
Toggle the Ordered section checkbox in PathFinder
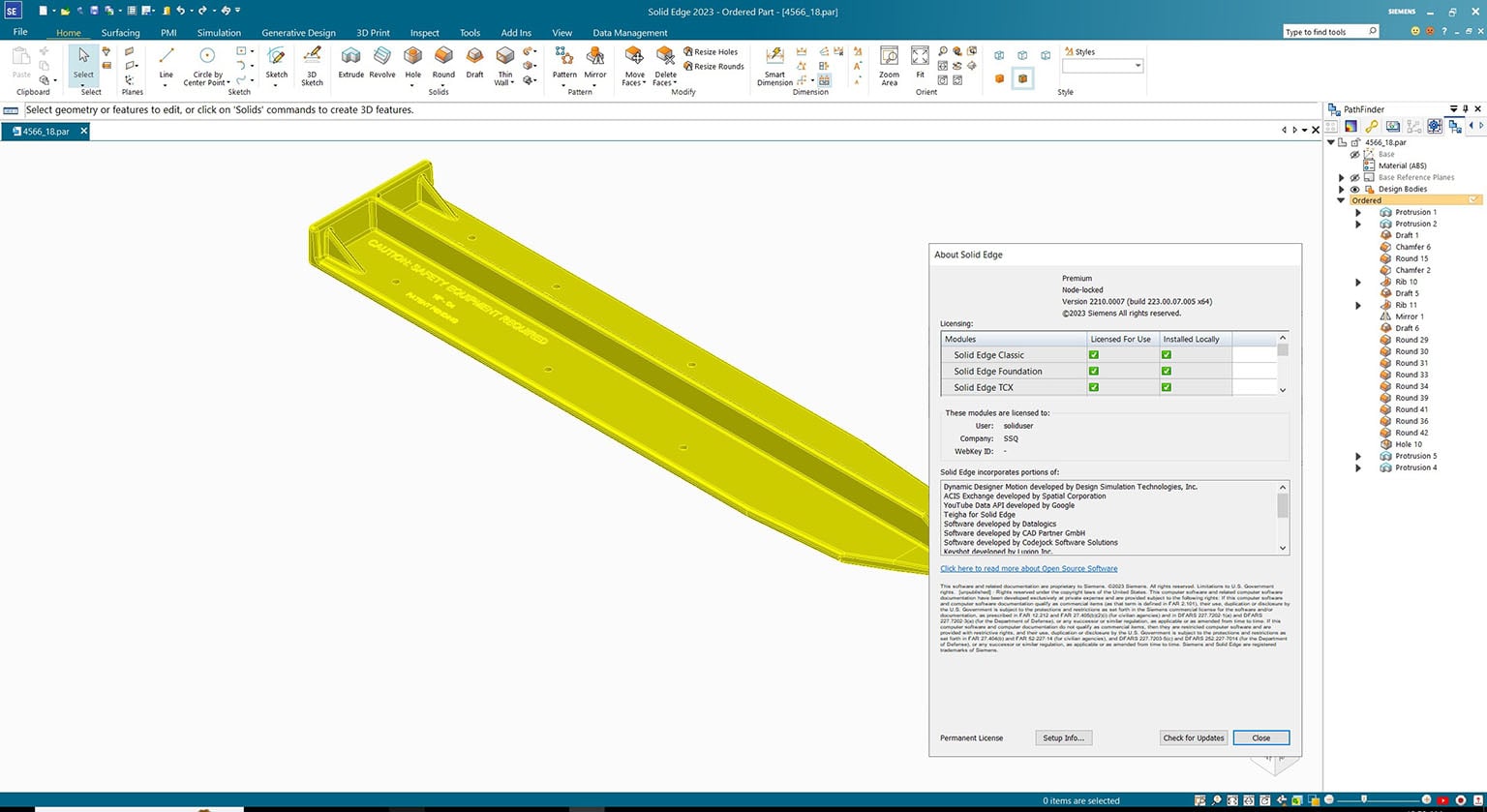(1473, 200)
